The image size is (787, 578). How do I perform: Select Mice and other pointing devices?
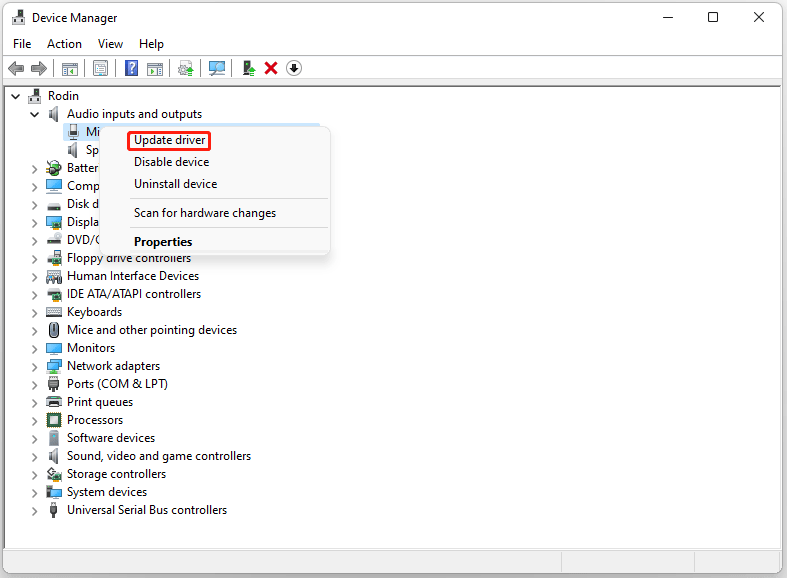click(x=152, y=330)
